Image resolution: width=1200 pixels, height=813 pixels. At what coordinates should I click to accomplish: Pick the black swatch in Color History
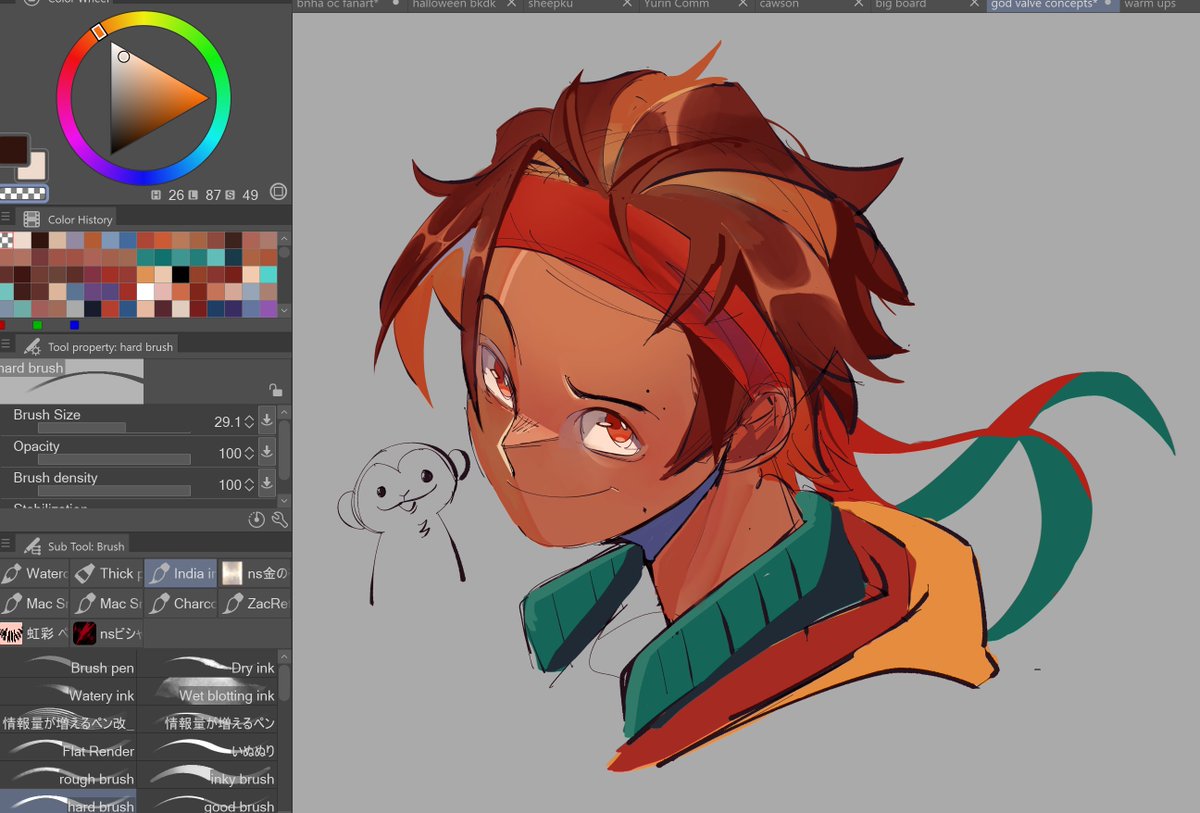coord(180,274)
